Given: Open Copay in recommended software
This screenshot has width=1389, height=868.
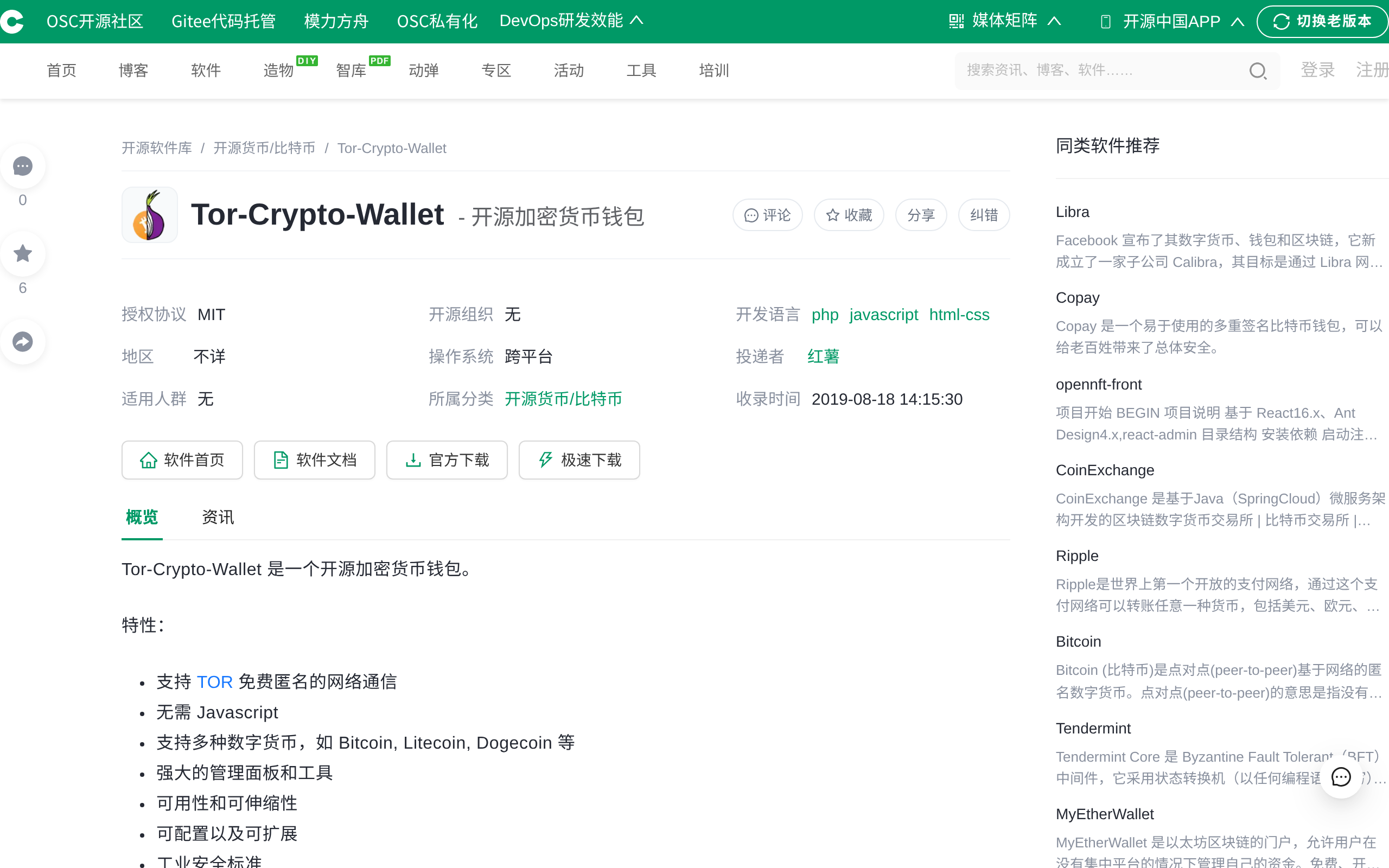Looking at the screenshot, I should pyautogui.click(x=1078, y=297).
